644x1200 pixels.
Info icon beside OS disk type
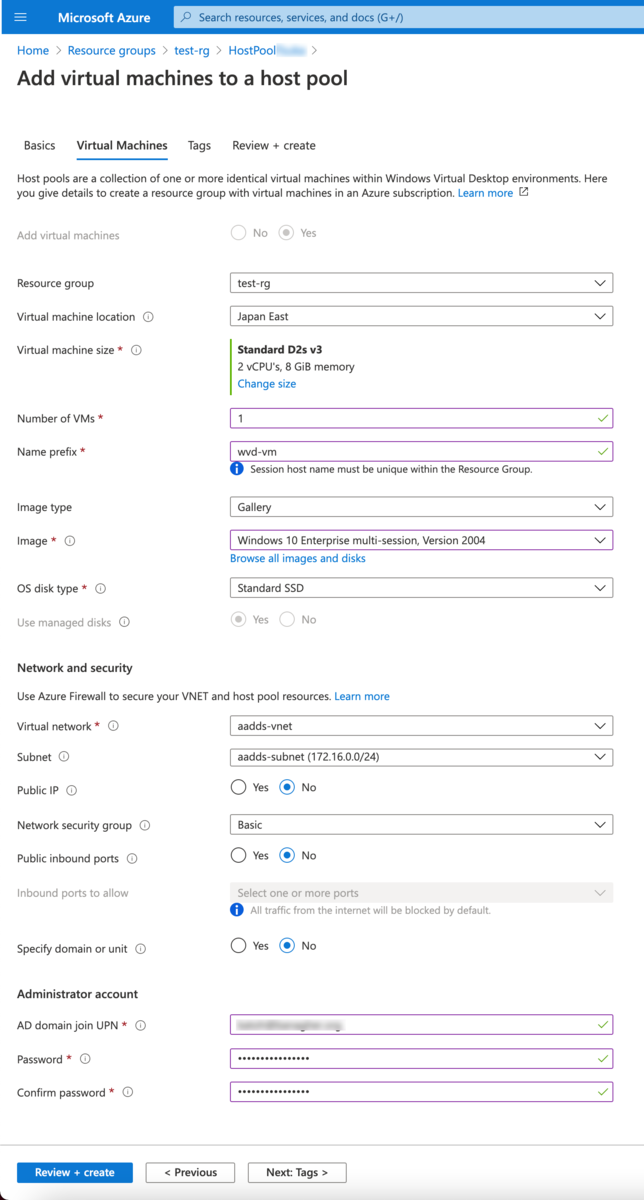click(100, 589)
